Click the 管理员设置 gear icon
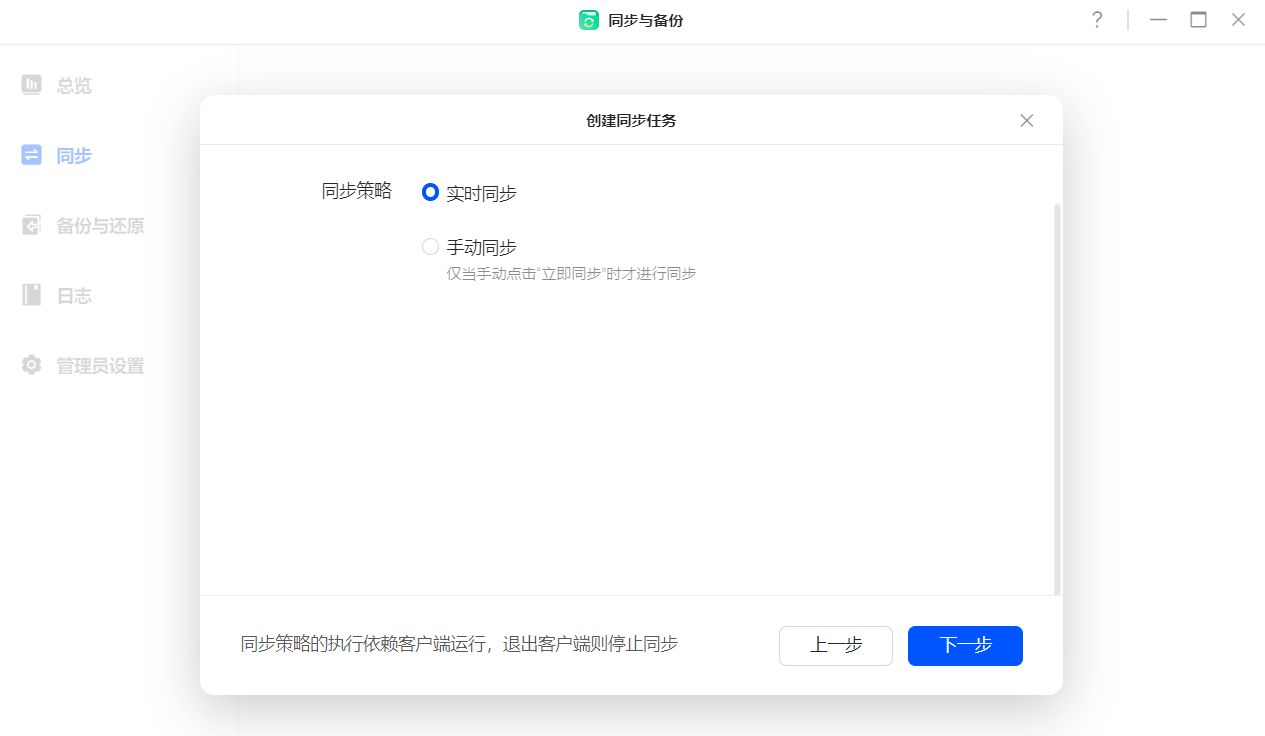Screen dimensions: 1265x736 tap(31, 364)
